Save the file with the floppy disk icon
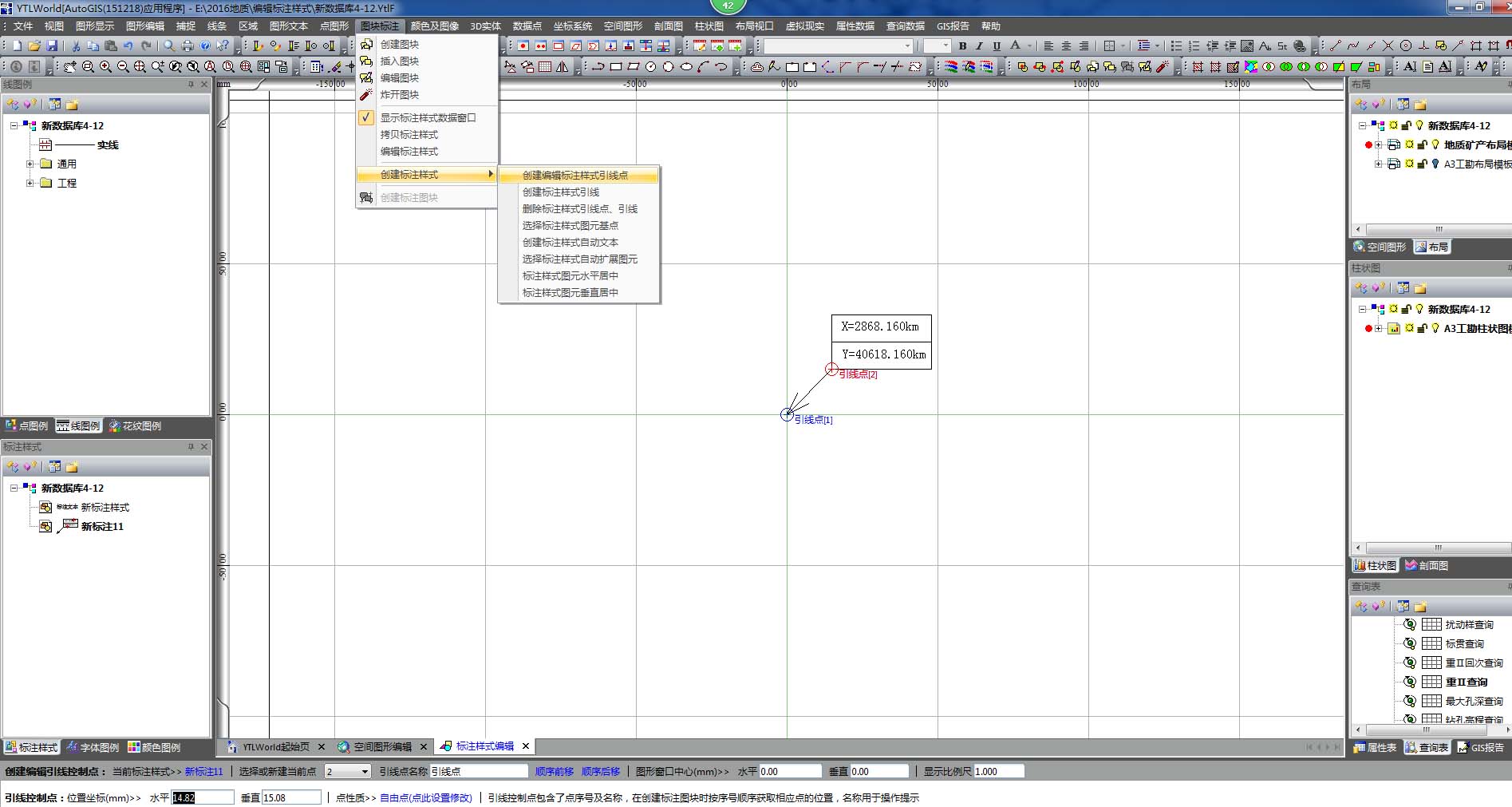This screenshot has width=1512, height=807. pyautogui.click(x=52, y=46)
